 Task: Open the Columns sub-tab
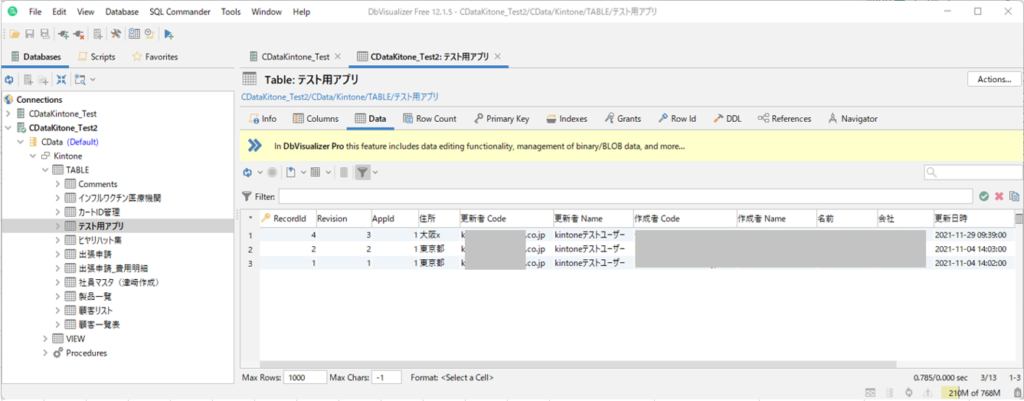click(x=315, y=119)
